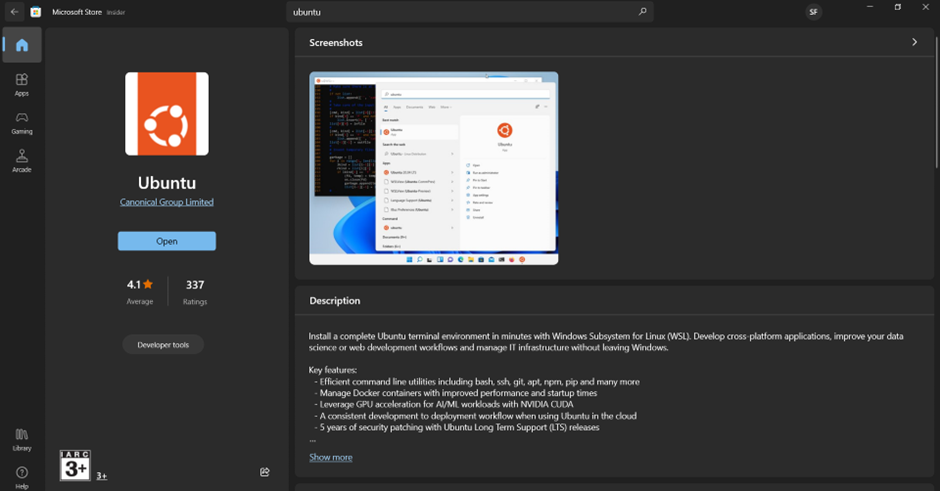Expand description with Show more
Screen dimensions: 940x491
(x=331, y=457)
